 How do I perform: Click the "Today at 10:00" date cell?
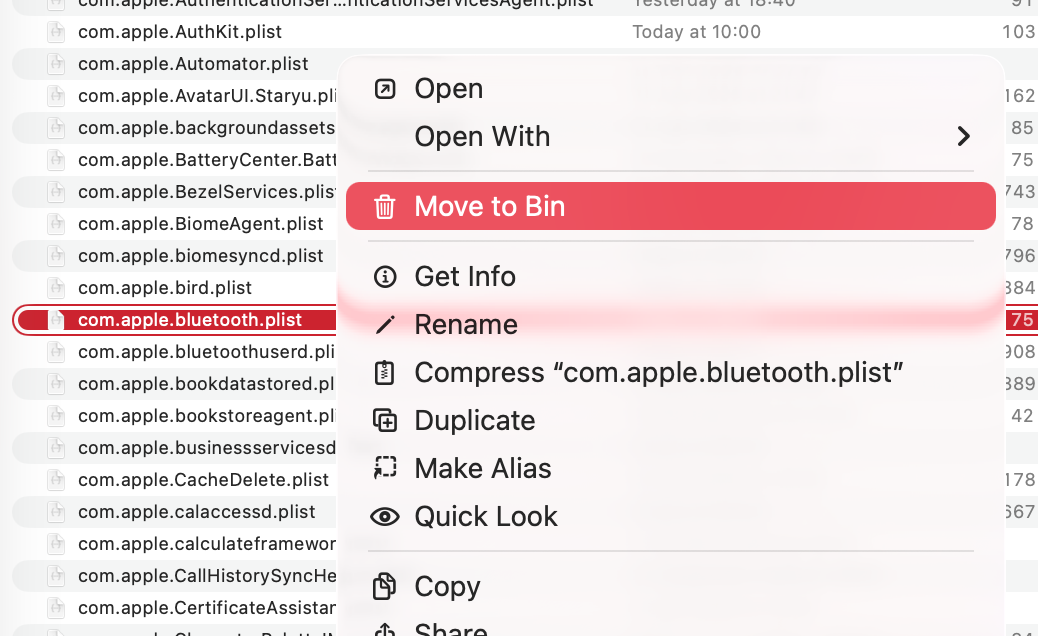[x=696, y=32]
